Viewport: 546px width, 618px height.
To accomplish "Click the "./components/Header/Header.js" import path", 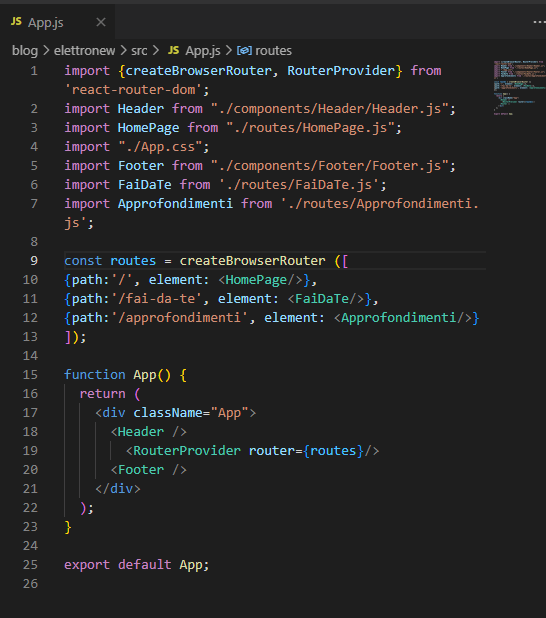I will click(330, 109).
